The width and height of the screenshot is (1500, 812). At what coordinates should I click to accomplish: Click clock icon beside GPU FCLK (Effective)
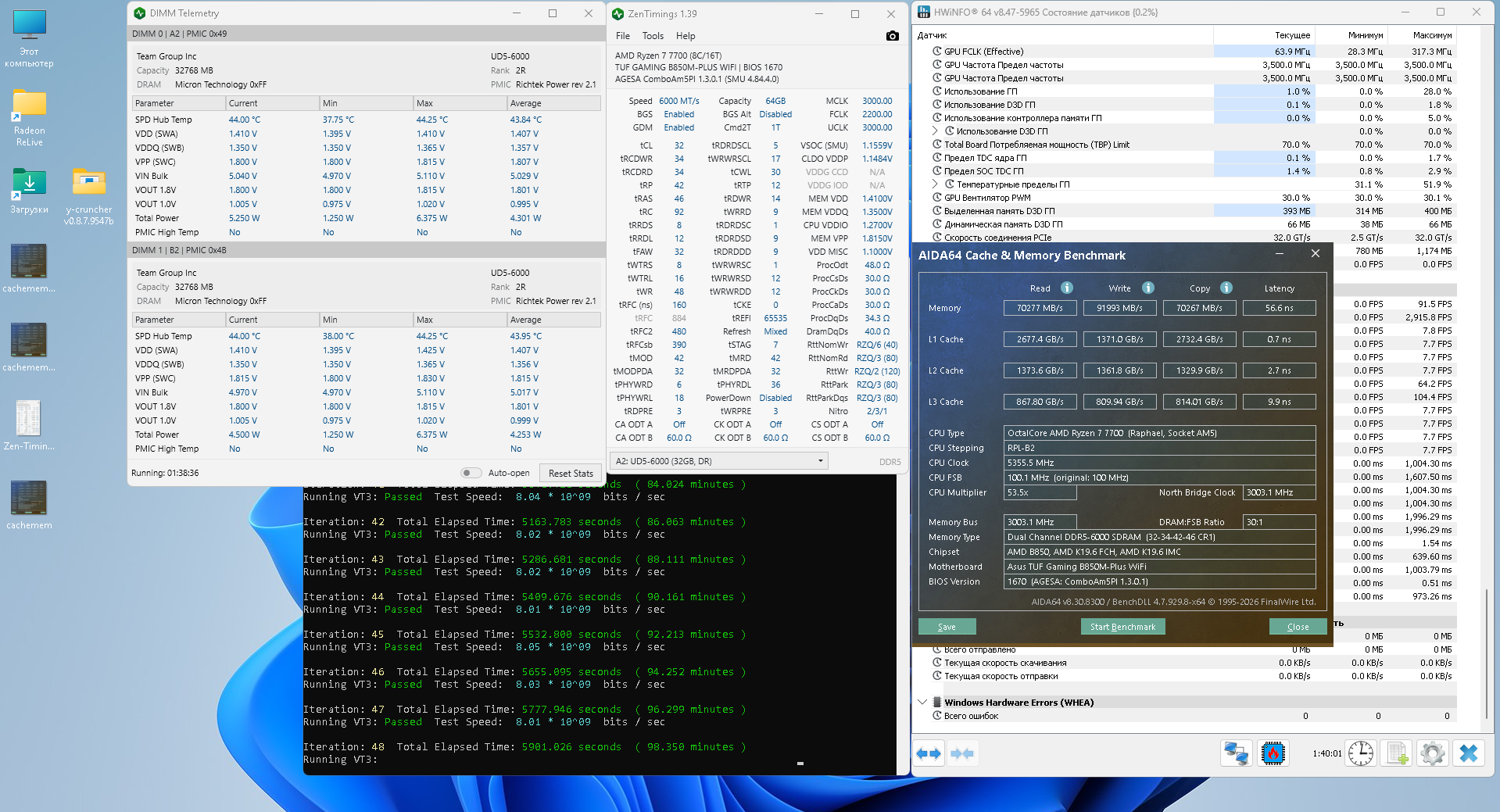point(937,52)
